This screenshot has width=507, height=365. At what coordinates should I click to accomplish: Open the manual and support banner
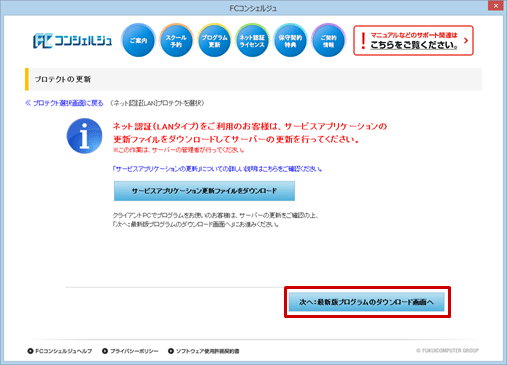pyautogui.click(x=413, y=40)
